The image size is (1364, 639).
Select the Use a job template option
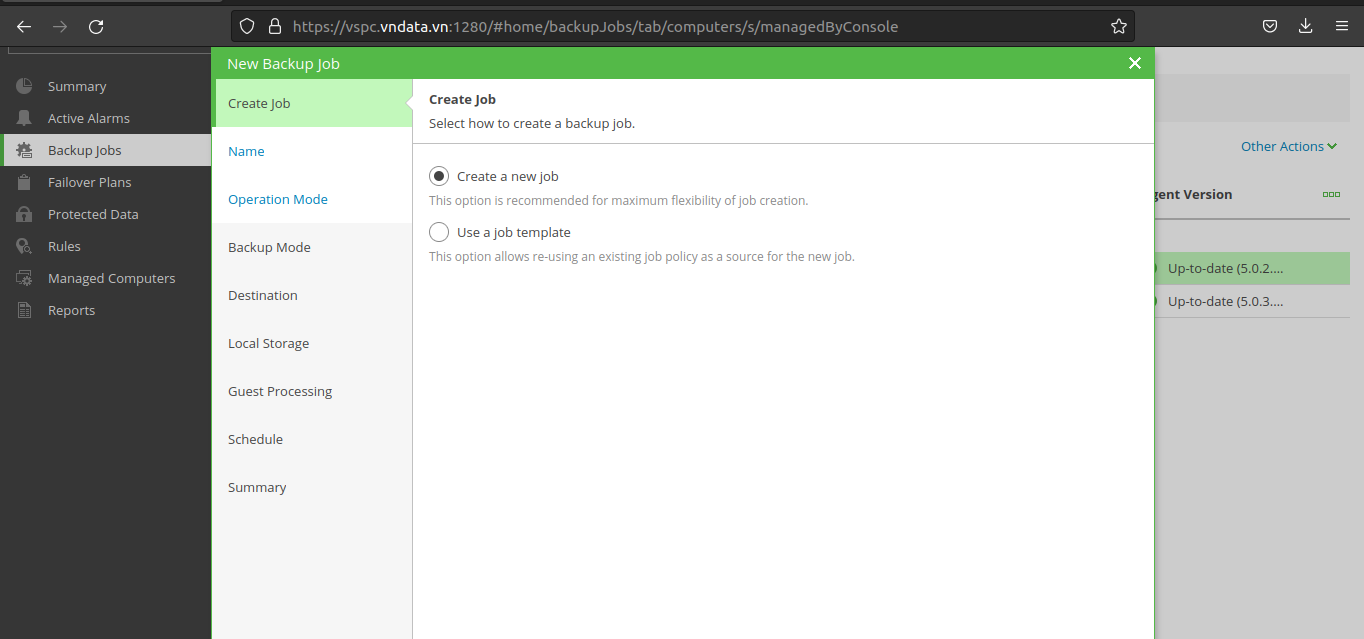coord(439,233)
